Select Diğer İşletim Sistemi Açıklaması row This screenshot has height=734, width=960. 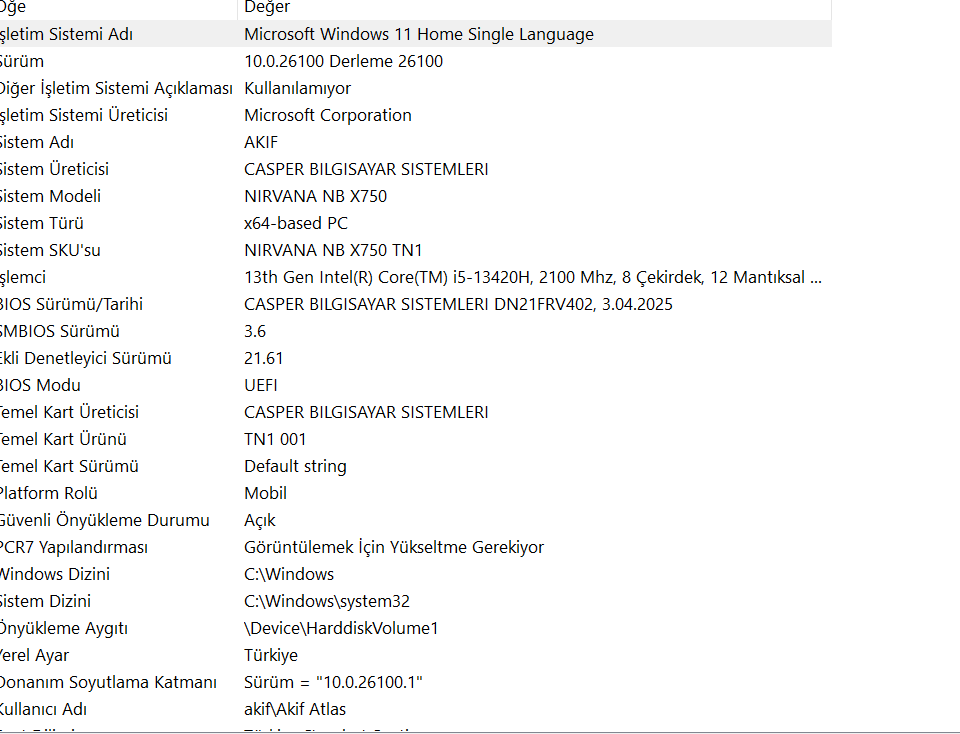(116, 88)
